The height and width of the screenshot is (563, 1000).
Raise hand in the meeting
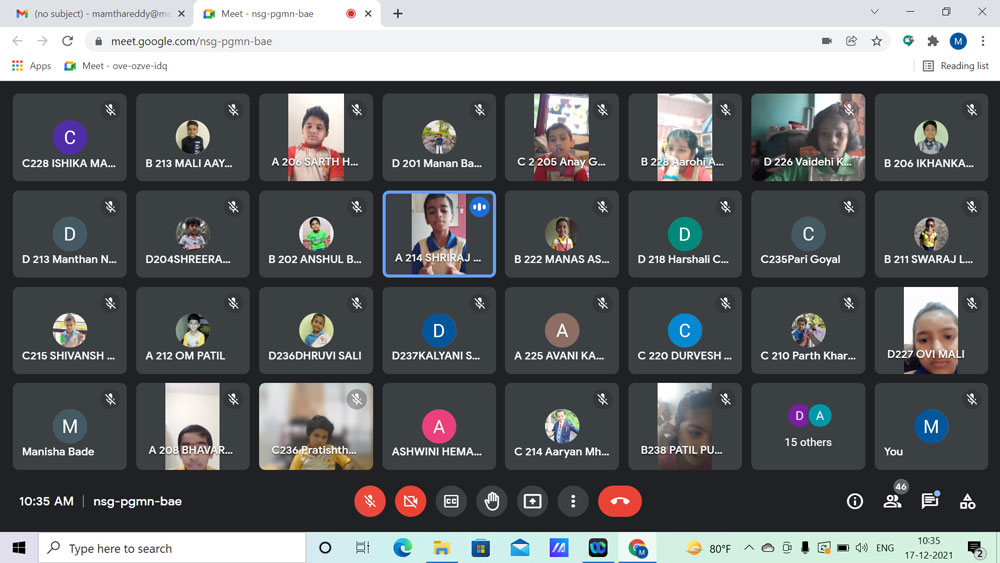pos(492,501)
